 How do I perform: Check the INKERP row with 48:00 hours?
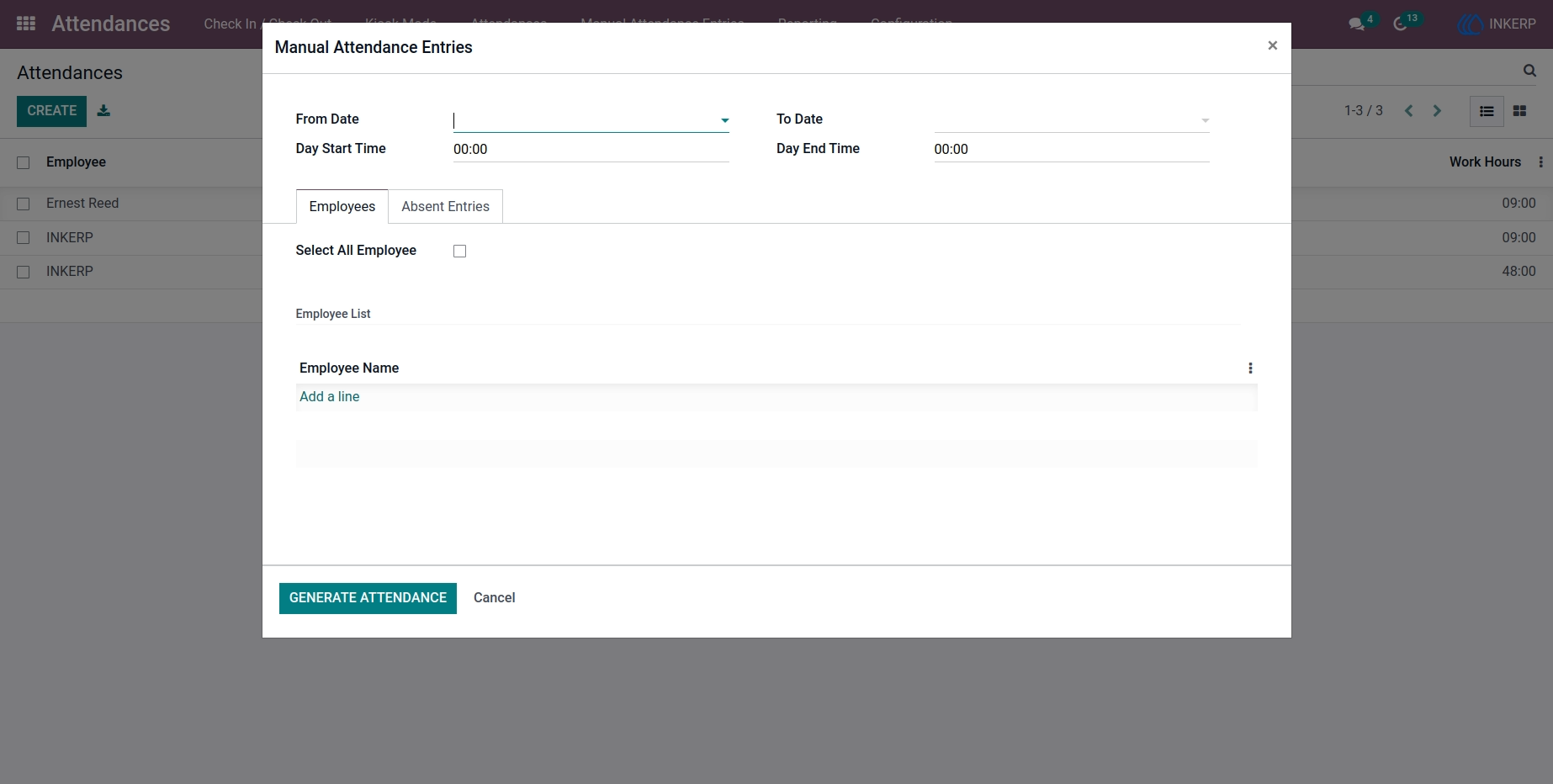click(24, 272)
